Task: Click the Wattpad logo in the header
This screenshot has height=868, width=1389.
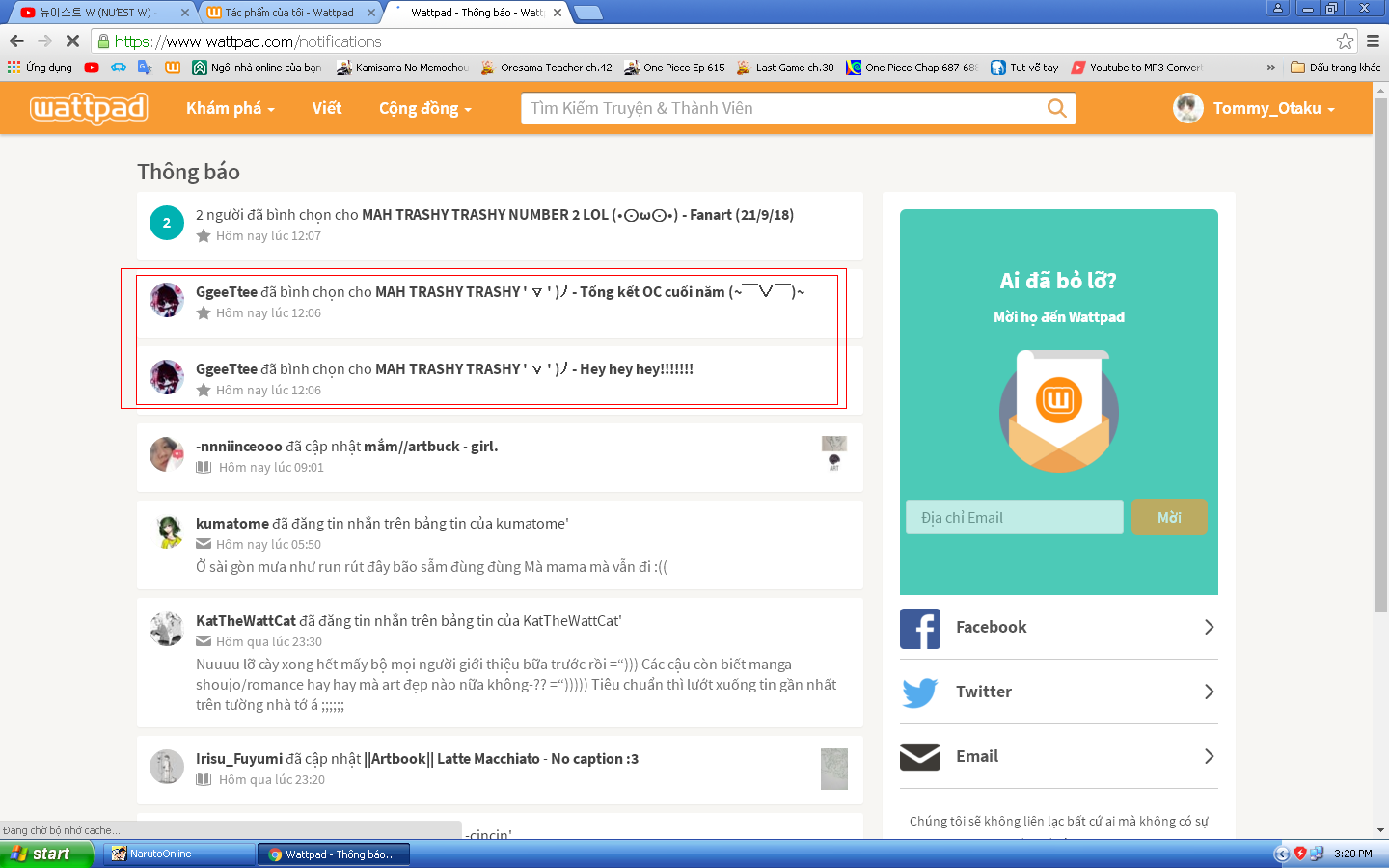Action: 89,108
